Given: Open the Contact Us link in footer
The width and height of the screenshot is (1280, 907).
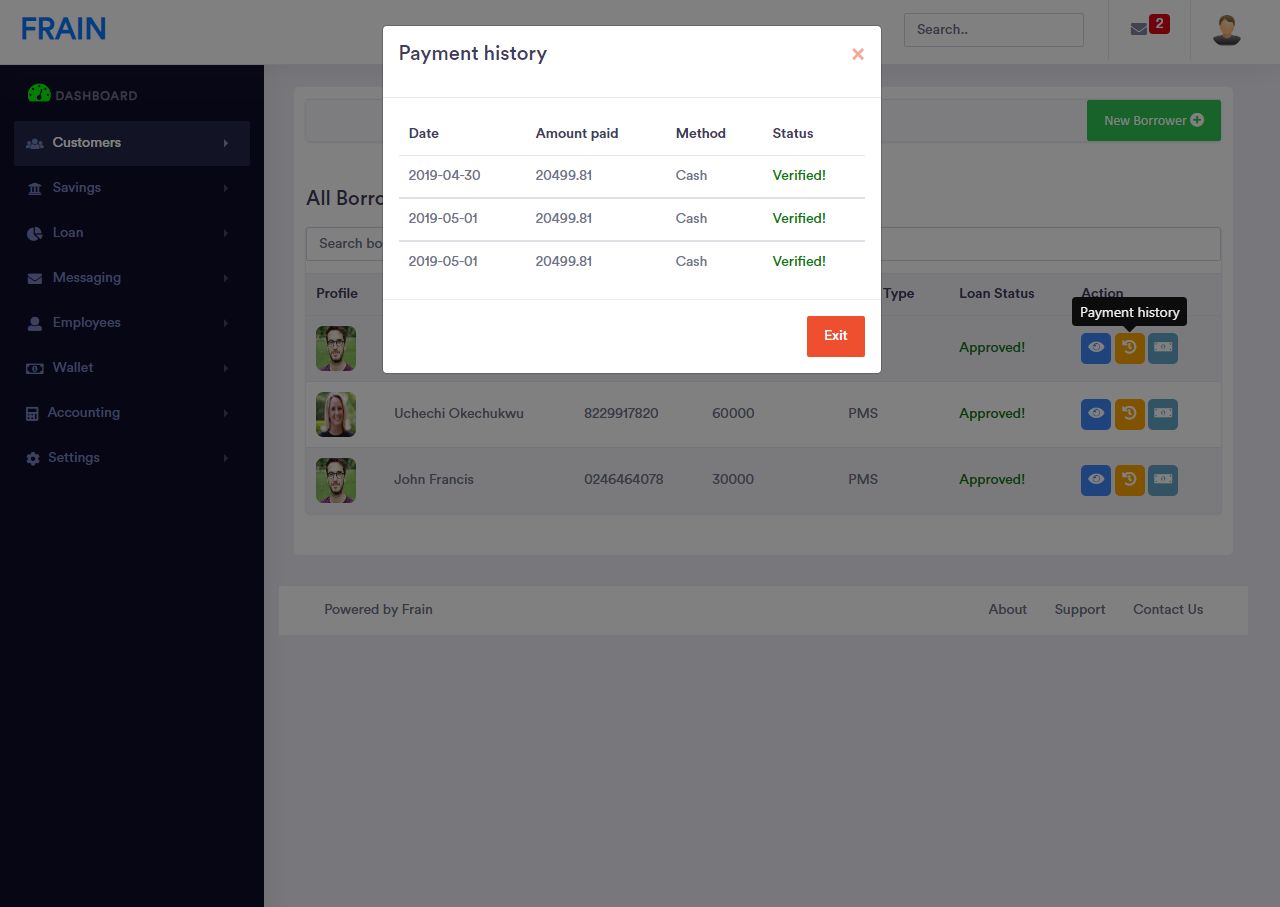Looking at the screenshot, I should [x=1167, y=609].
